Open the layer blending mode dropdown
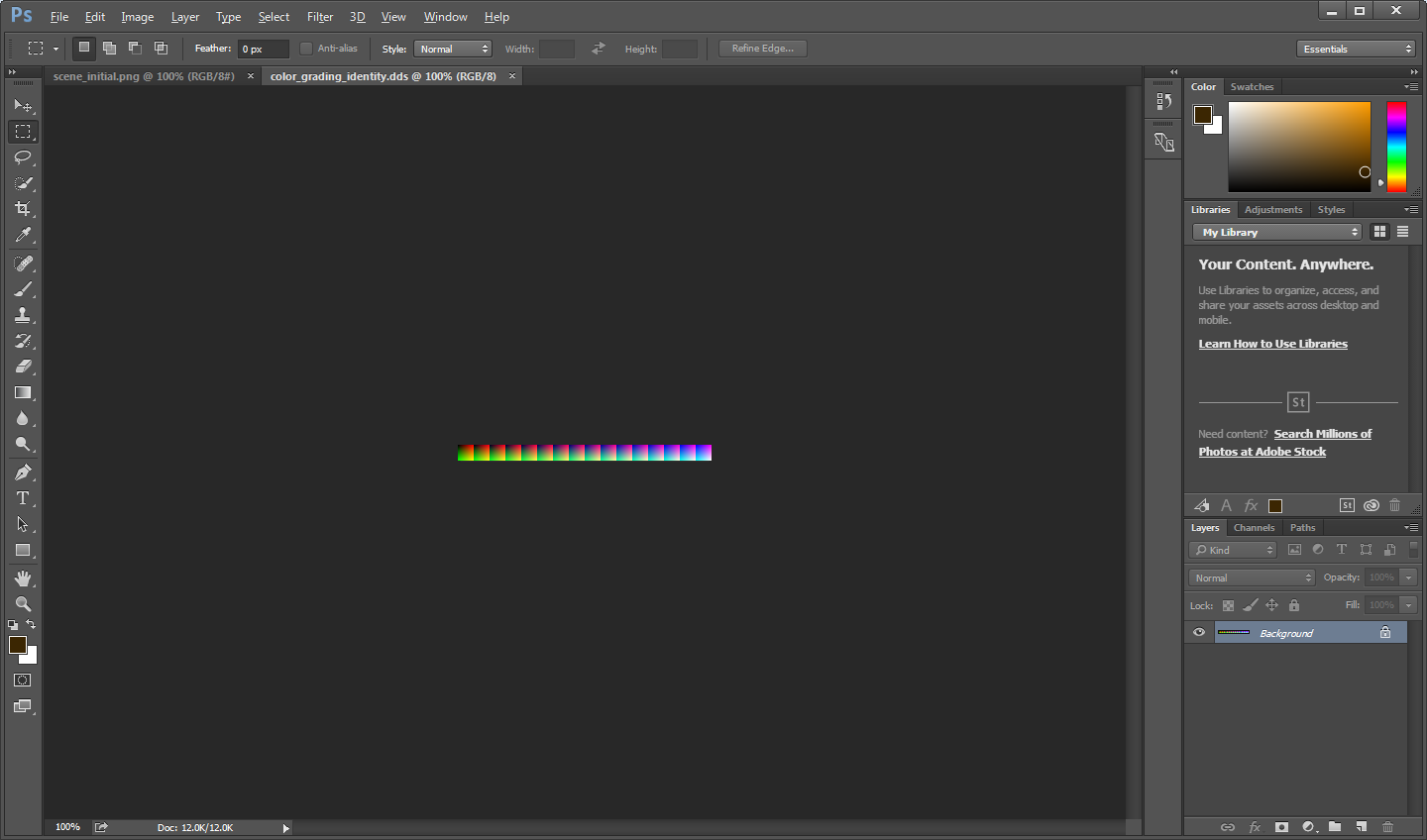1427x840 pixels. point(1251,577)
